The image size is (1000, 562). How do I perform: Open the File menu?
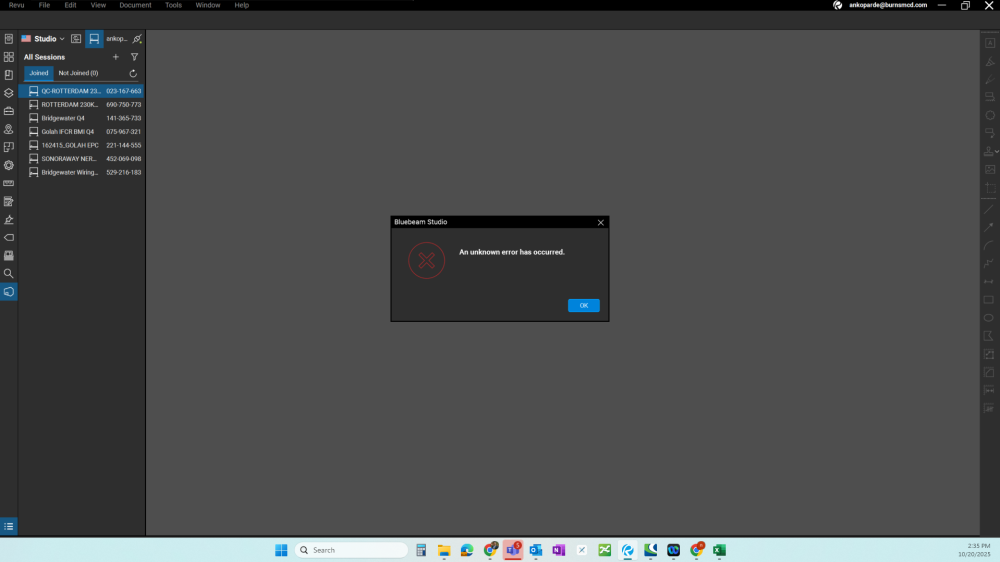point(44,5)
